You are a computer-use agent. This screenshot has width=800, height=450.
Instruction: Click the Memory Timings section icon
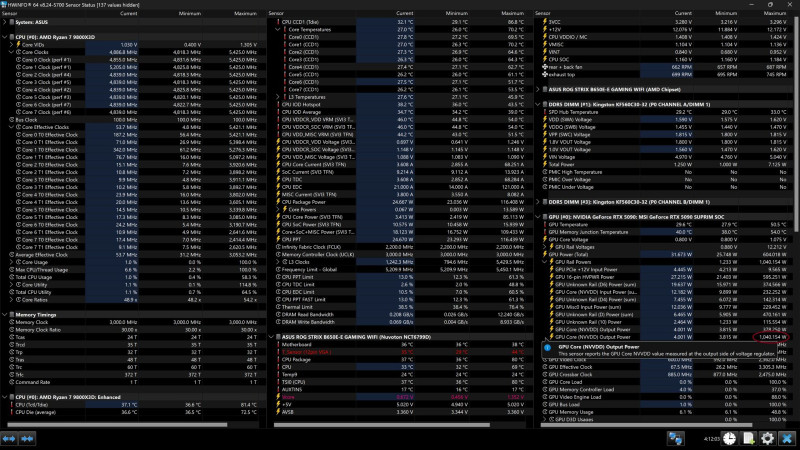(12, 315)
